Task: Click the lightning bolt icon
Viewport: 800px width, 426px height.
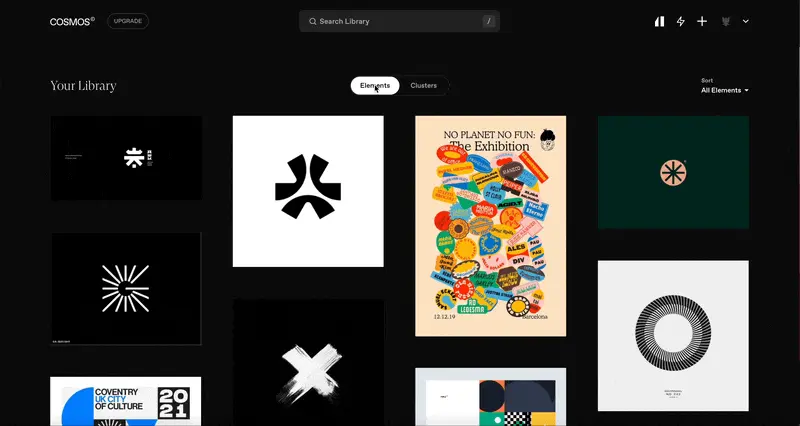Action: pyautogui.click(x=681, y=21)
